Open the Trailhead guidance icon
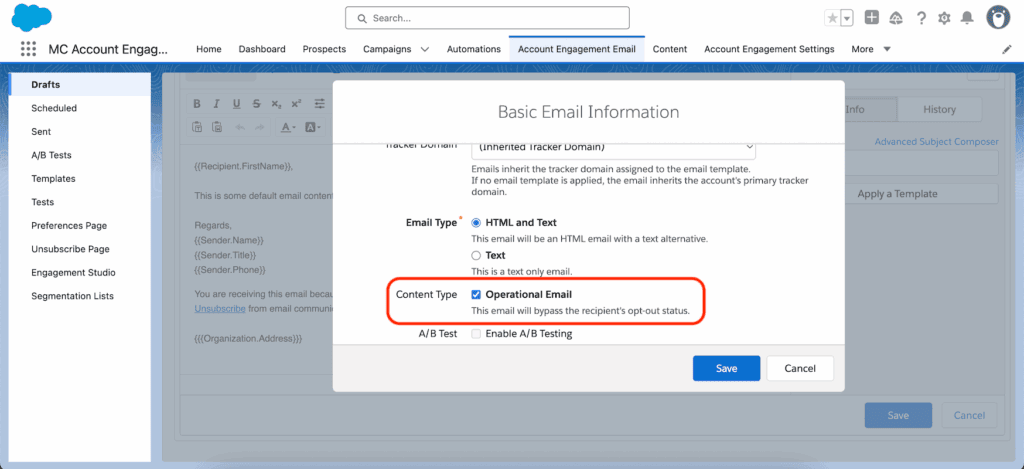Image resolution: width=1024 pixels, height=469 pixels. (x=896, y=18)
